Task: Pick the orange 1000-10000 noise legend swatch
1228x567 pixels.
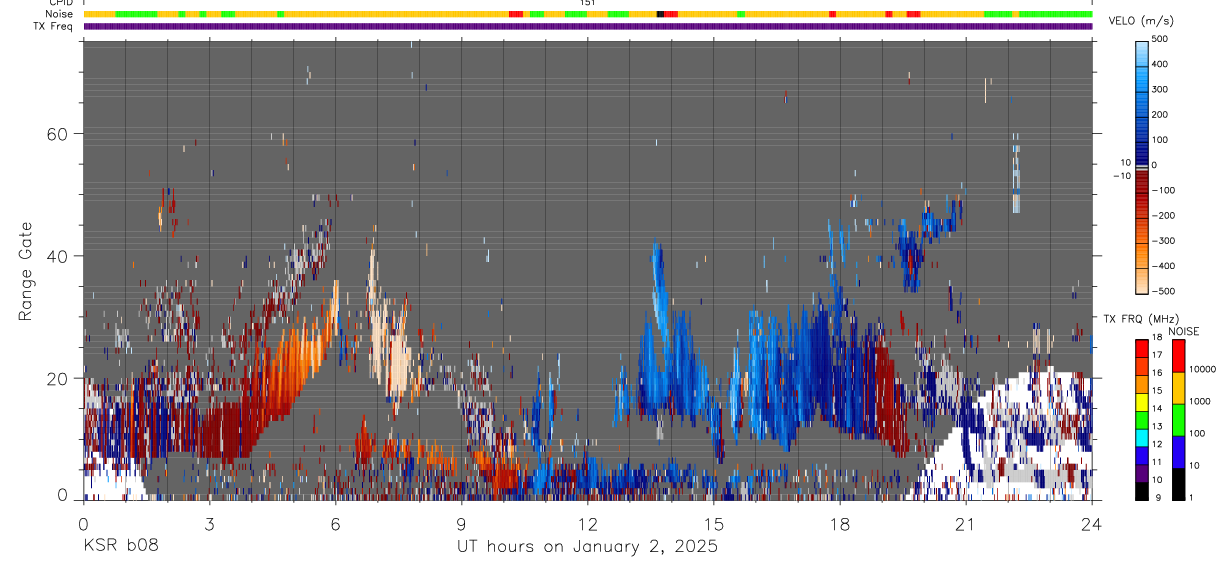Action: pyautogui.click(x=1178, y=388)
